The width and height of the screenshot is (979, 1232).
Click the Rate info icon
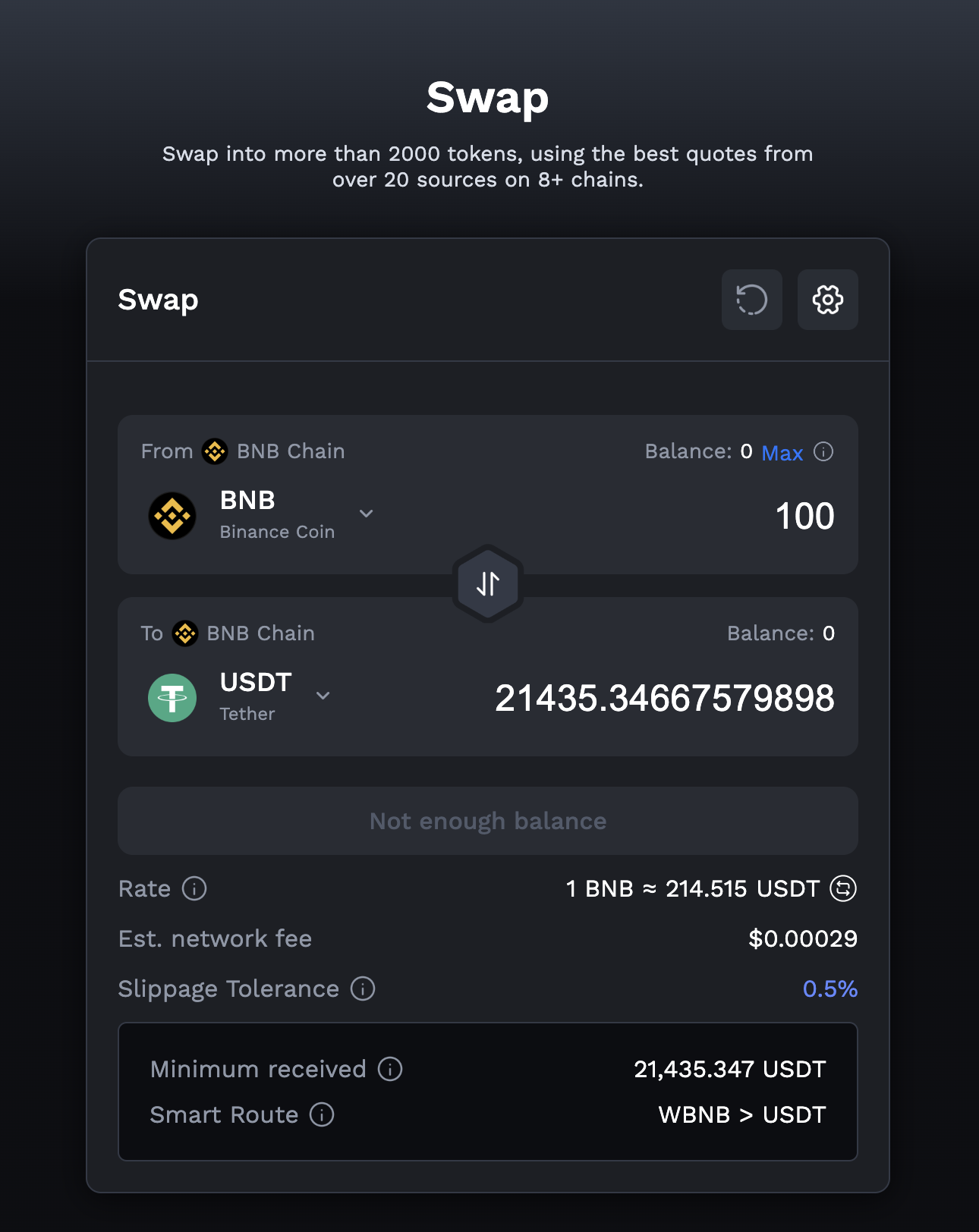[194, 888]
